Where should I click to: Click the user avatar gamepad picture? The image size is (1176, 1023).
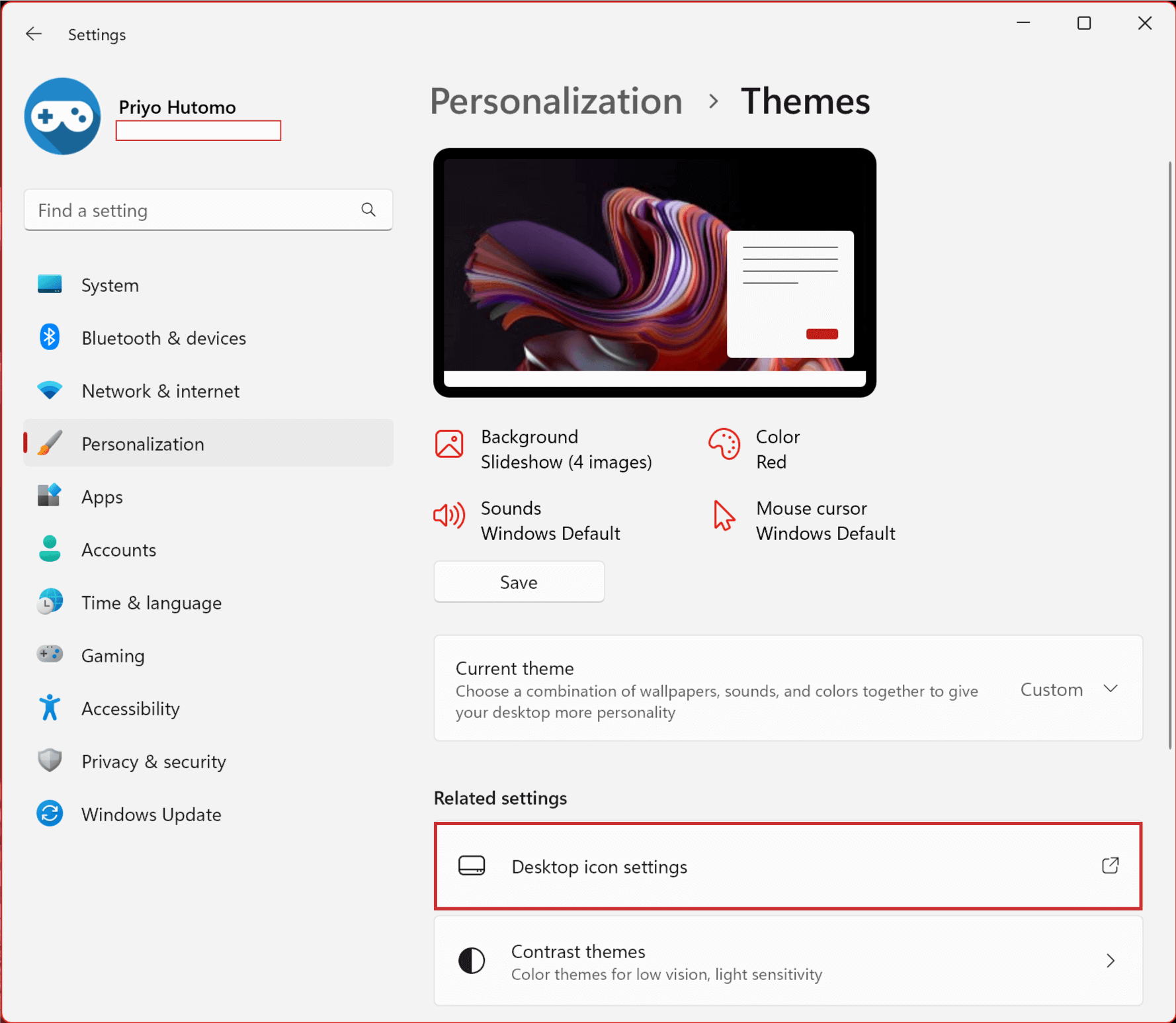click(x=63, y=116)
